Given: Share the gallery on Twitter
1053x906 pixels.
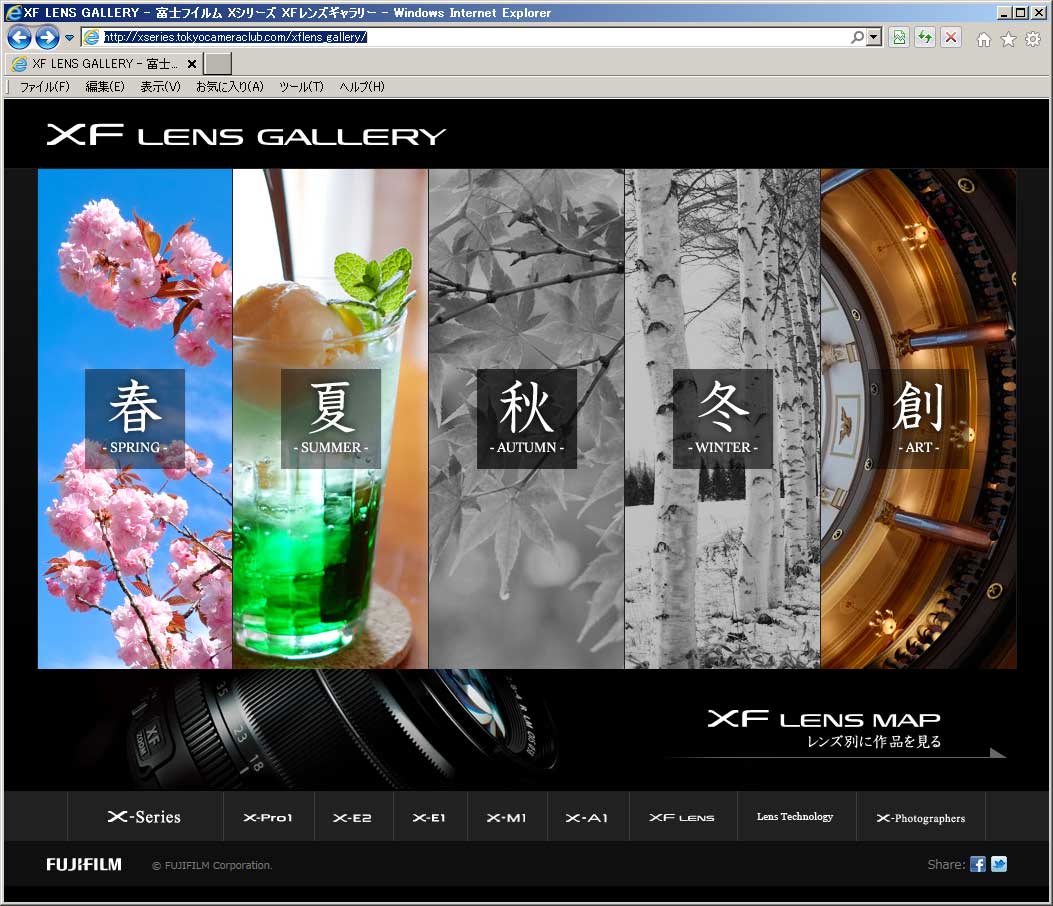Looking at the screenshot, I should tap(999, 864).
